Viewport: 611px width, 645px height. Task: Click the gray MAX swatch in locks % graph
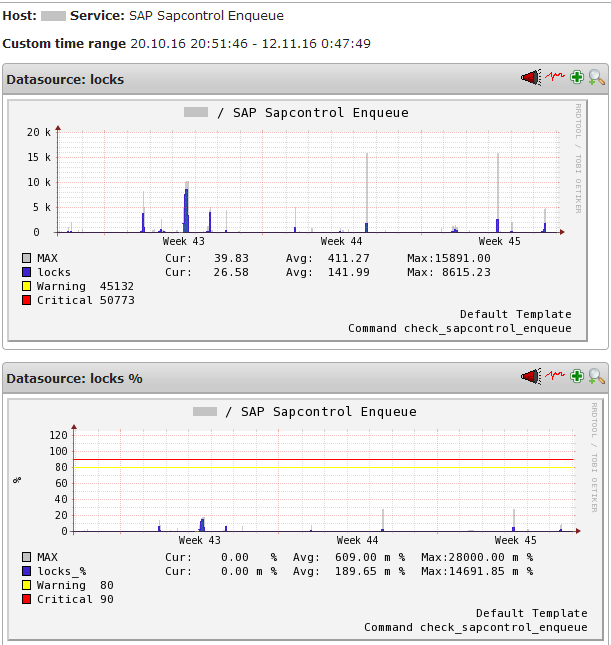coord(27,557)
